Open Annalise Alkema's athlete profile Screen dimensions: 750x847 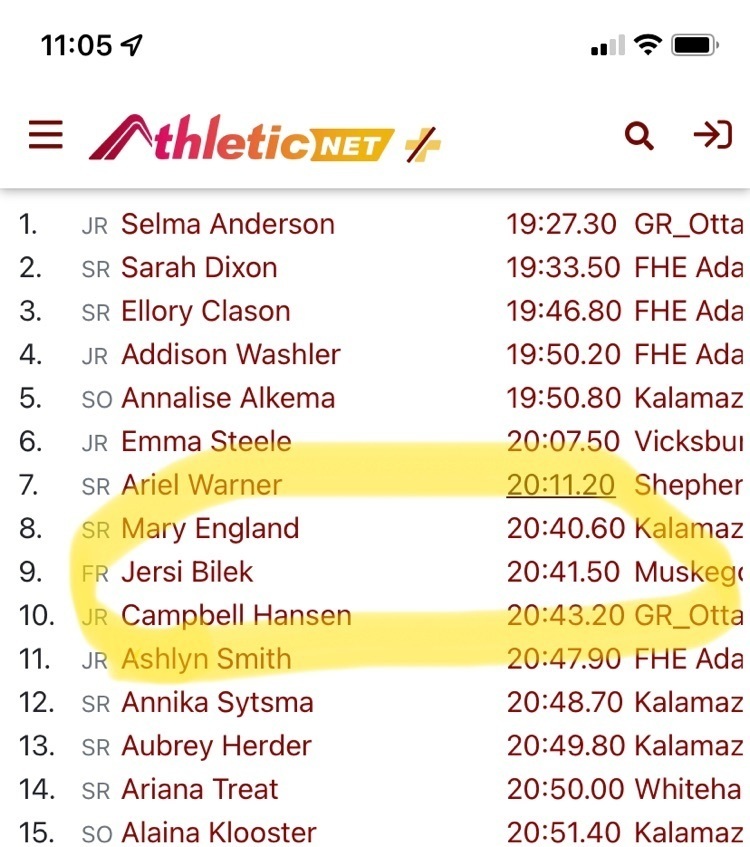[228, 398]
